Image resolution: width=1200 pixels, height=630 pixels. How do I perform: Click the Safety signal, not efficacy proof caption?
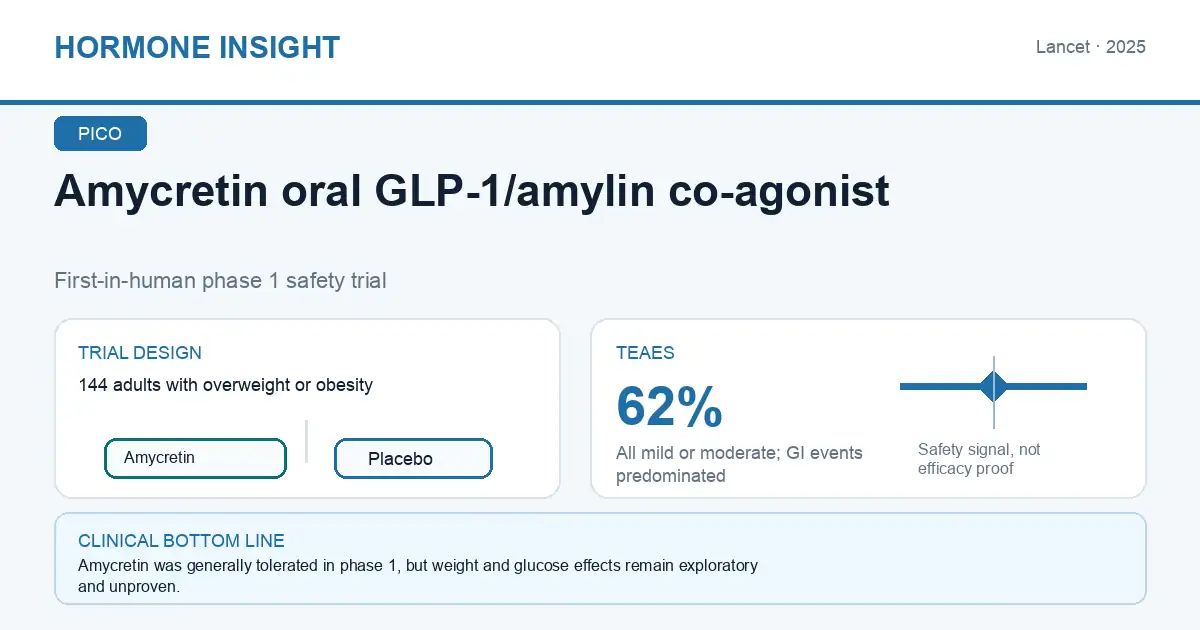979,459
